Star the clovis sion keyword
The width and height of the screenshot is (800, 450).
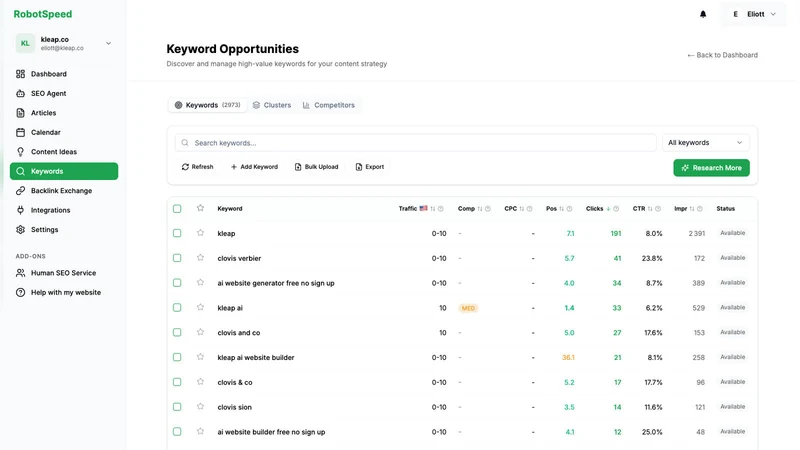200,407
